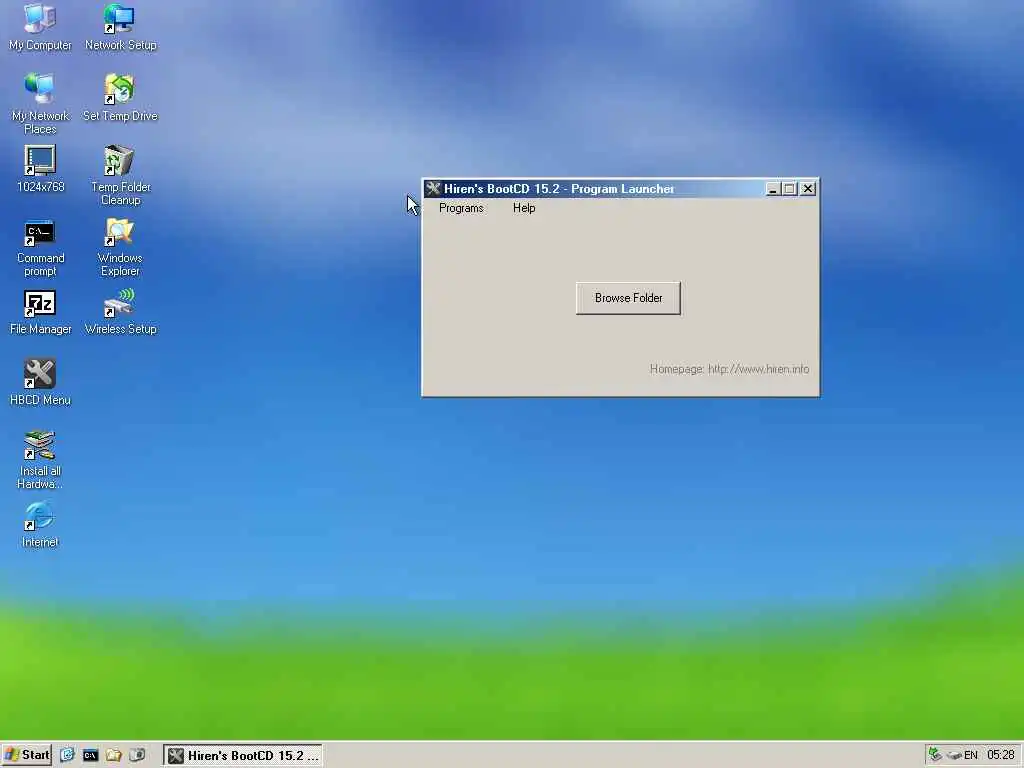Screen dimensions: 1024x768
Task: Open the folder quick launch icon
Action: click(x=114, y=755)
